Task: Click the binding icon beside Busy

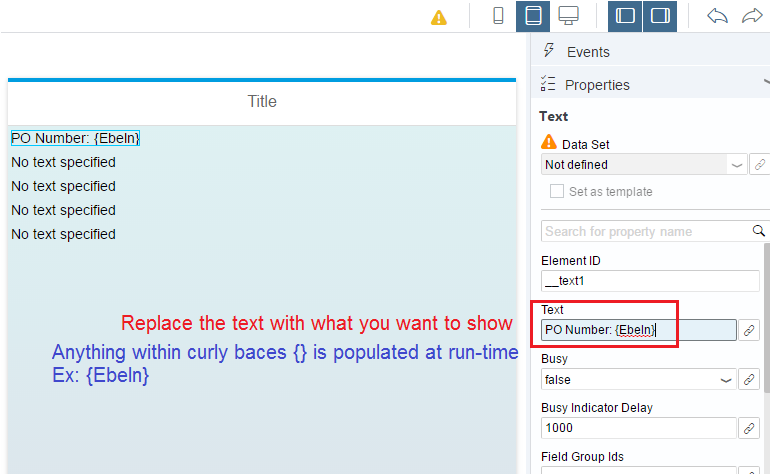Action: click(x=749, y=379)
